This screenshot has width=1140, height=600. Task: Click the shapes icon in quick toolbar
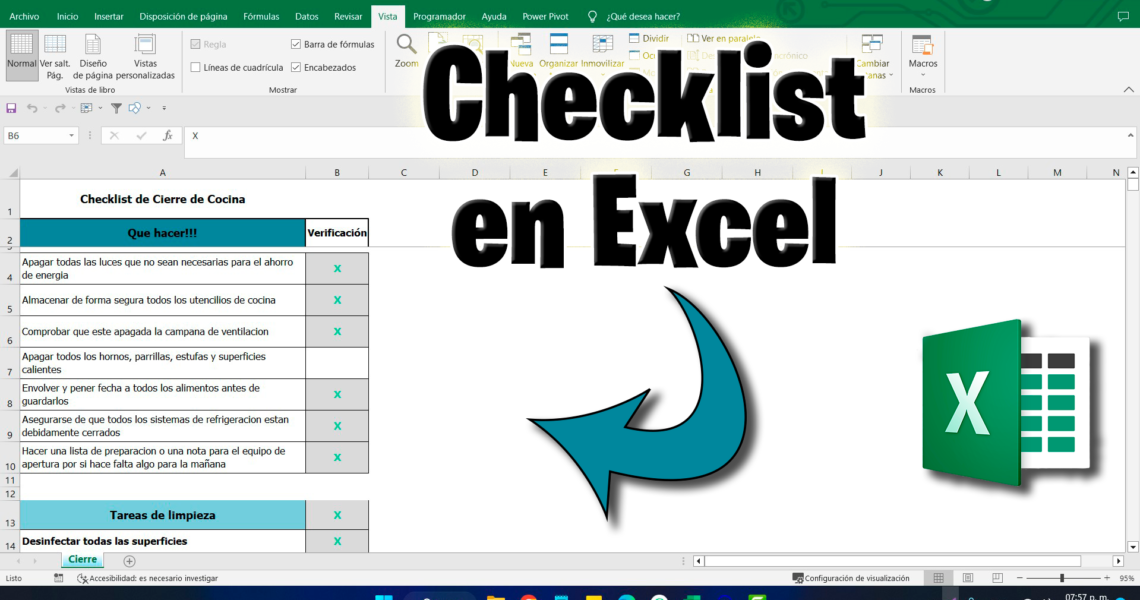coord(135,108)
